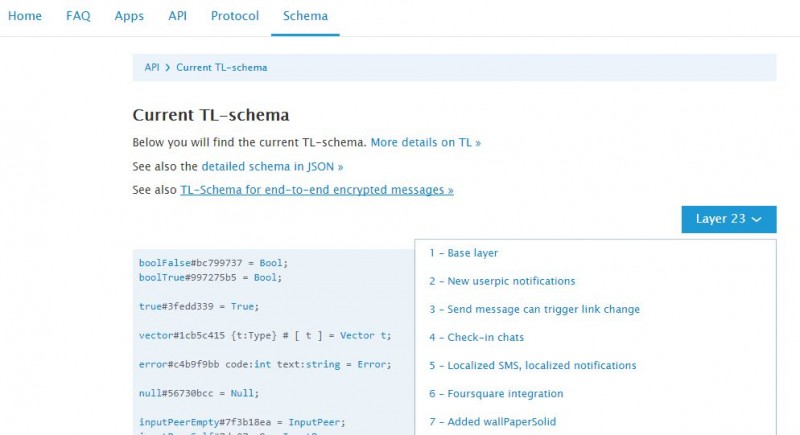Screen dimensions: 800x435
Task: Switch to the Apps tab
Action: tap(129, 16)
